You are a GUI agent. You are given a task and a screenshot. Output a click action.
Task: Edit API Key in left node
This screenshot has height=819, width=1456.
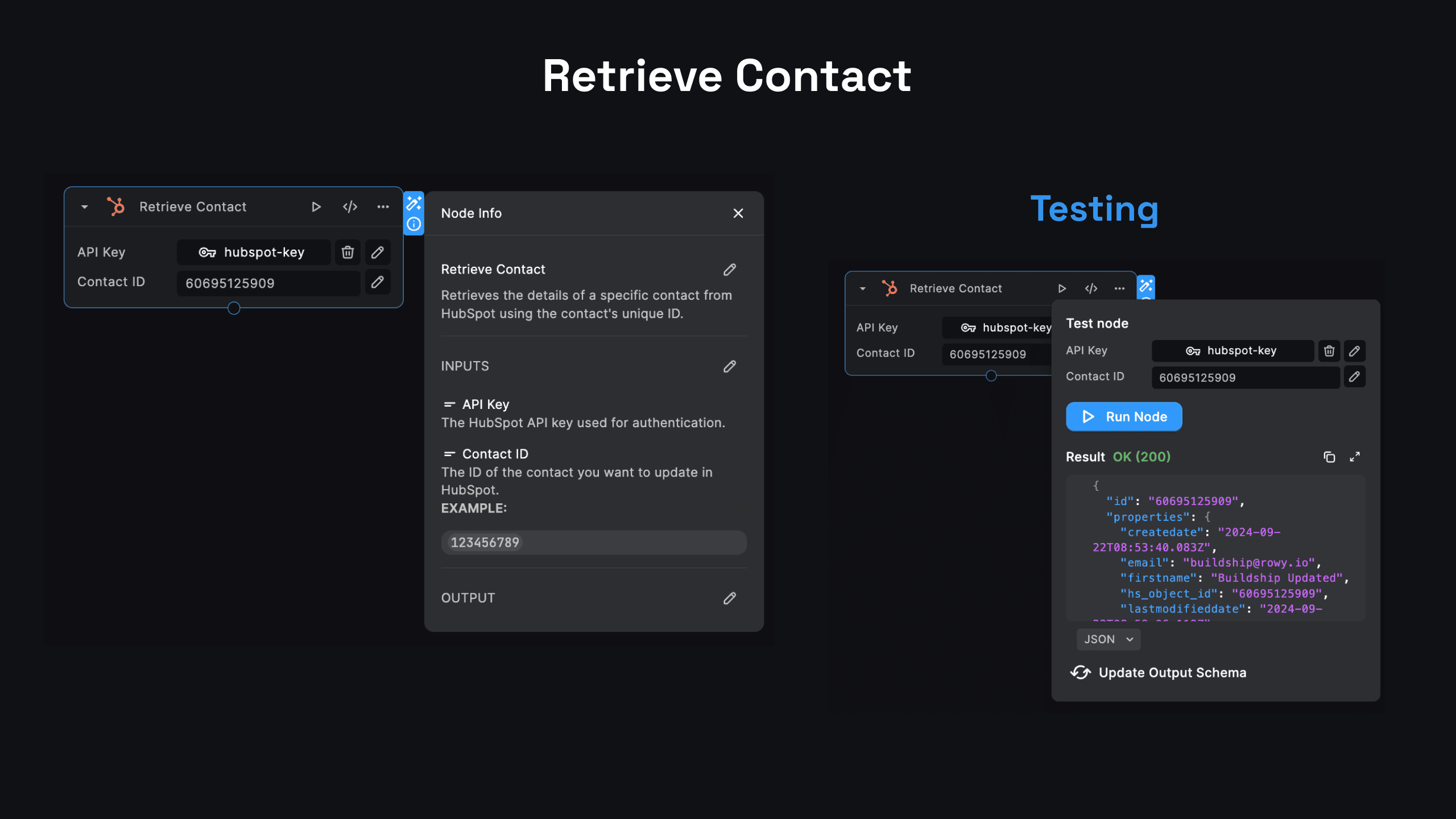tap(378, 252)
